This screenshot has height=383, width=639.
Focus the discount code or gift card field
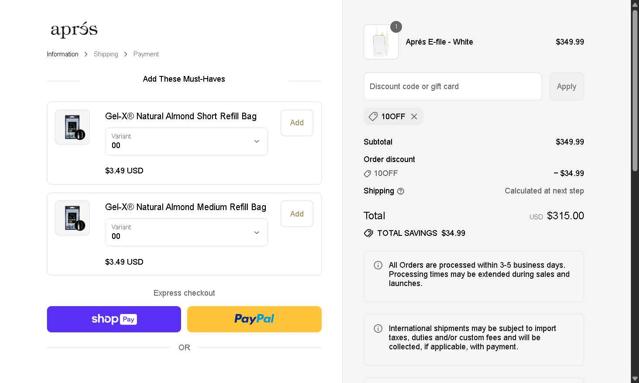pos(452,86)
